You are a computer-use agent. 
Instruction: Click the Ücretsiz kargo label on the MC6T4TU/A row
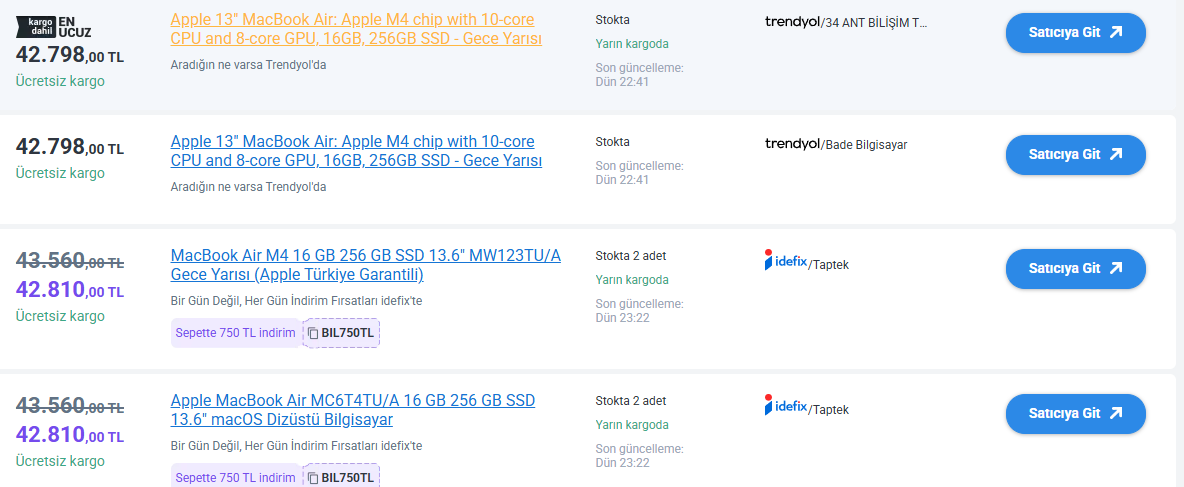(60, 461)
